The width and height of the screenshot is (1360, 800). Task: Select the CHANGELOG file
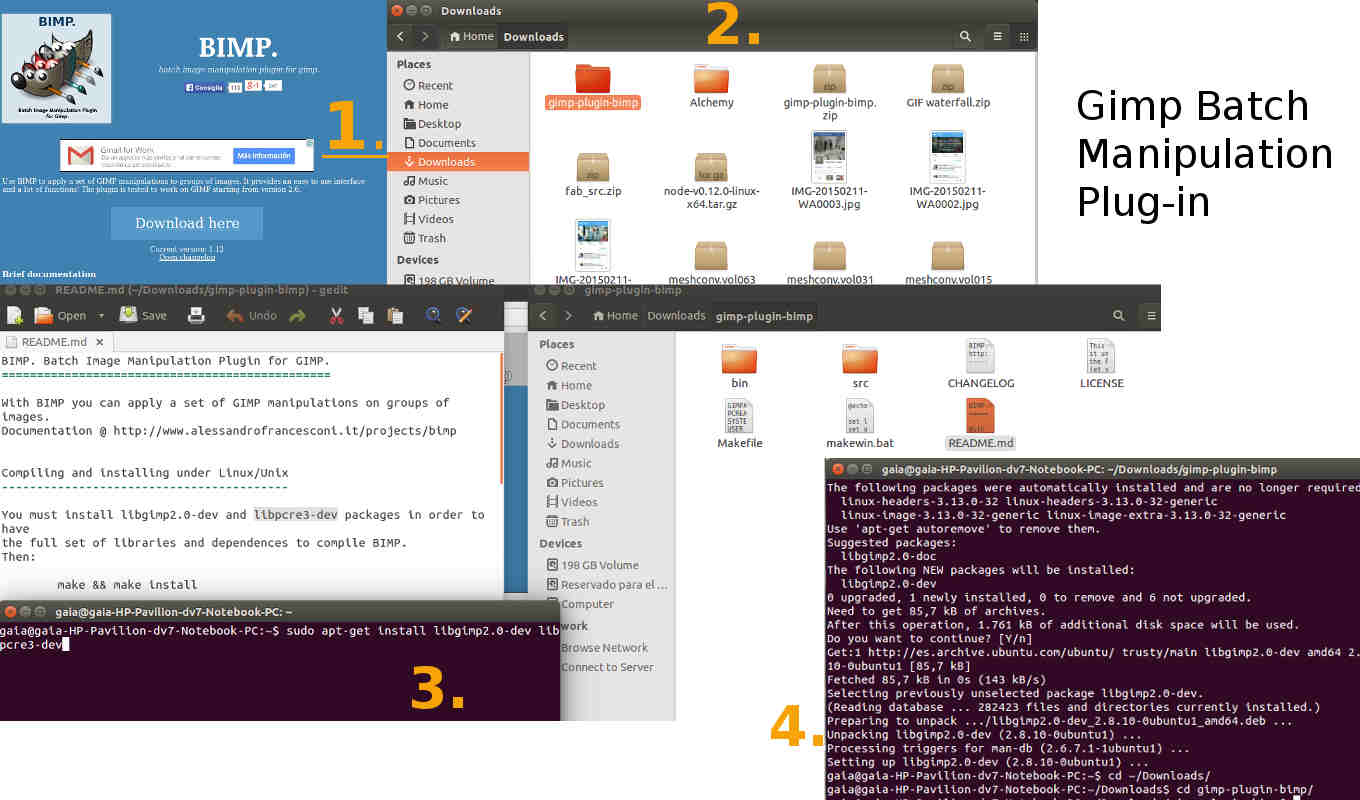point(981,364)
